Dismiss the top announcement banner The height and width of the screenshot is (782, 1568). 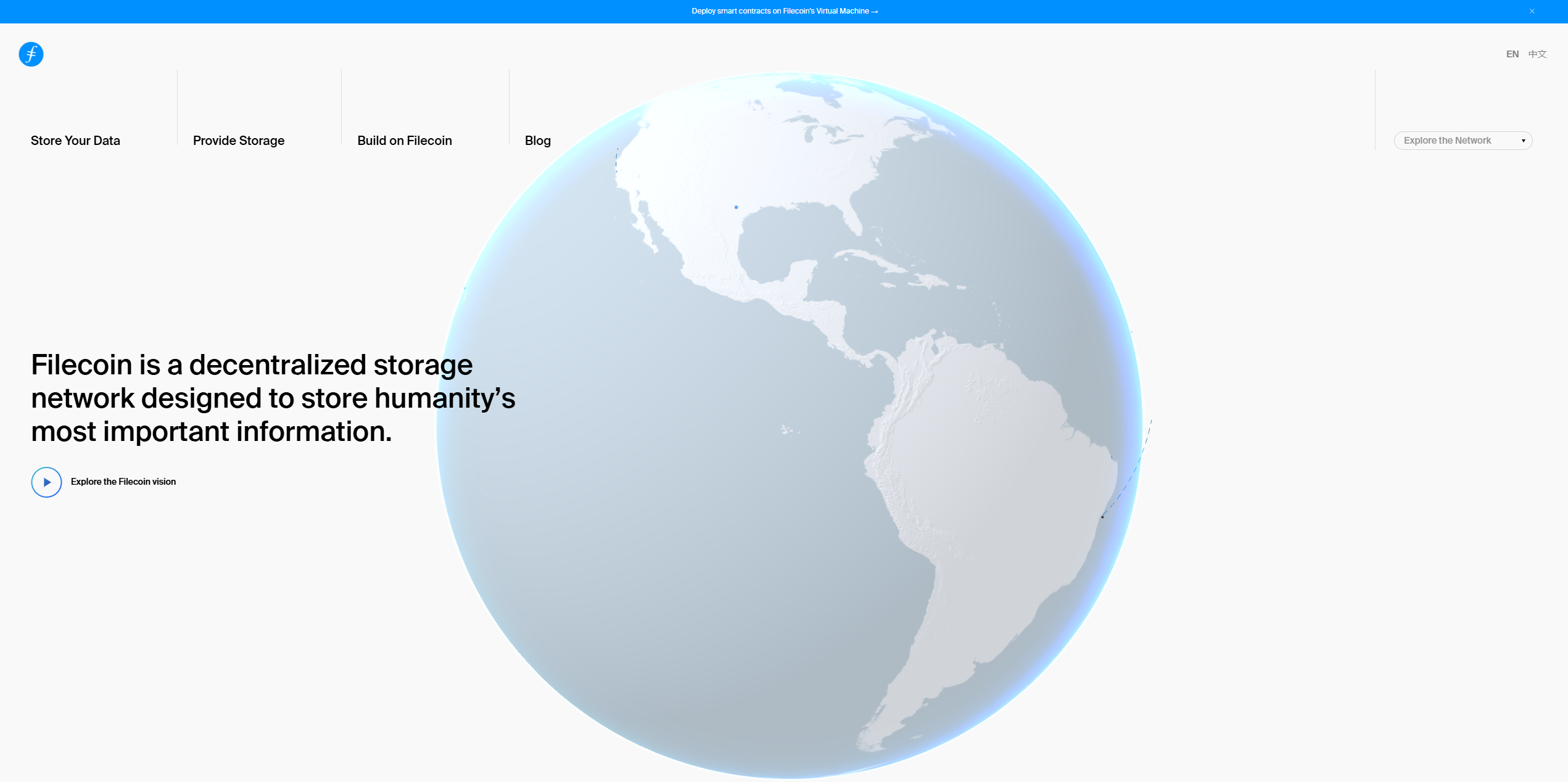[1532, 11]
